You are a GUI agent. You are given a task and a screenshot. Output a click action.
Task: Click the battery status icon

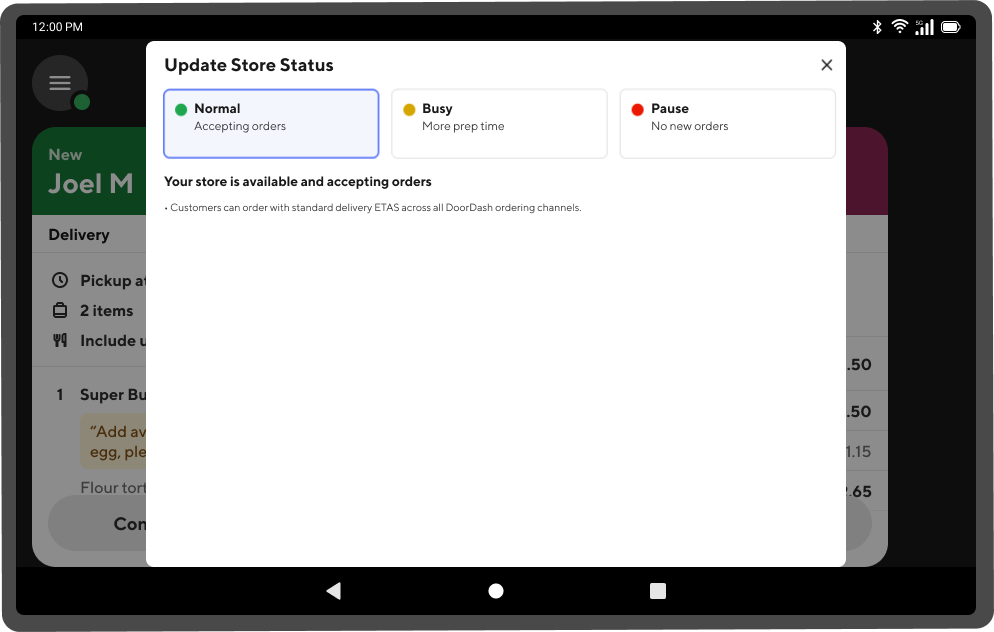tap(951, 27)
